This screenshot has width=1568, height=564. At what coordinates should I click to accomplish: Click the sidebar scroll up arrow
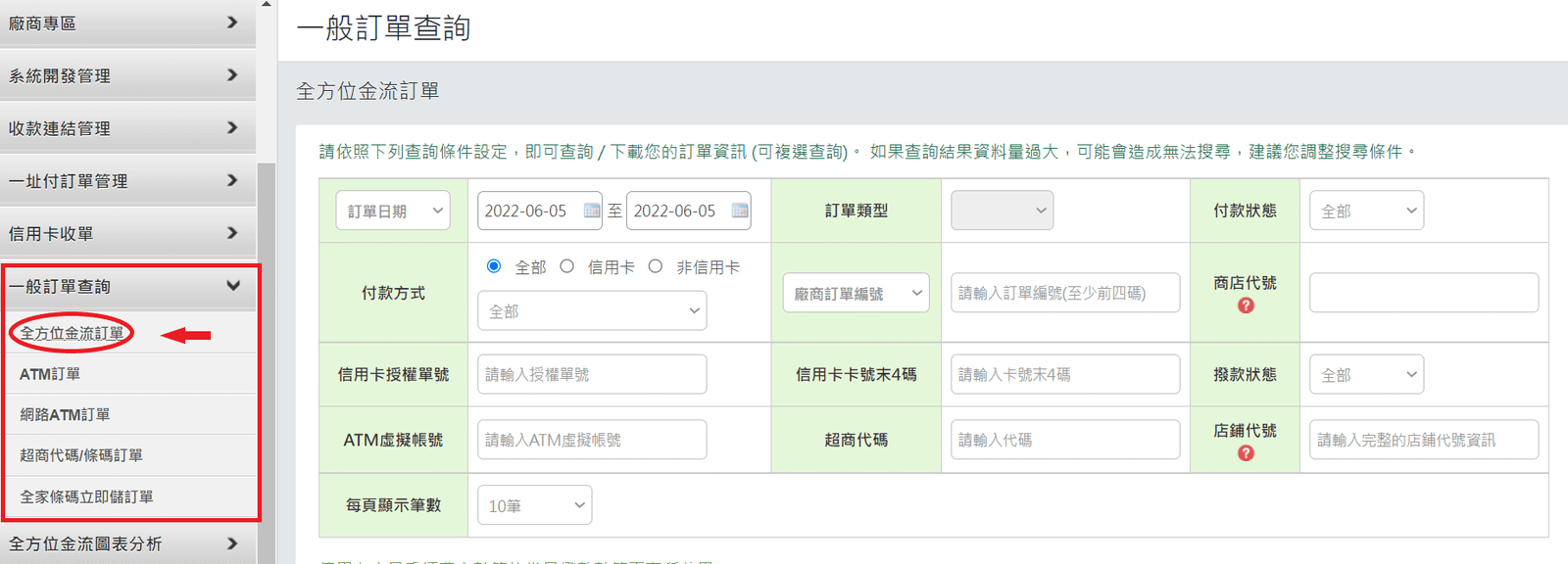[267, 5]
